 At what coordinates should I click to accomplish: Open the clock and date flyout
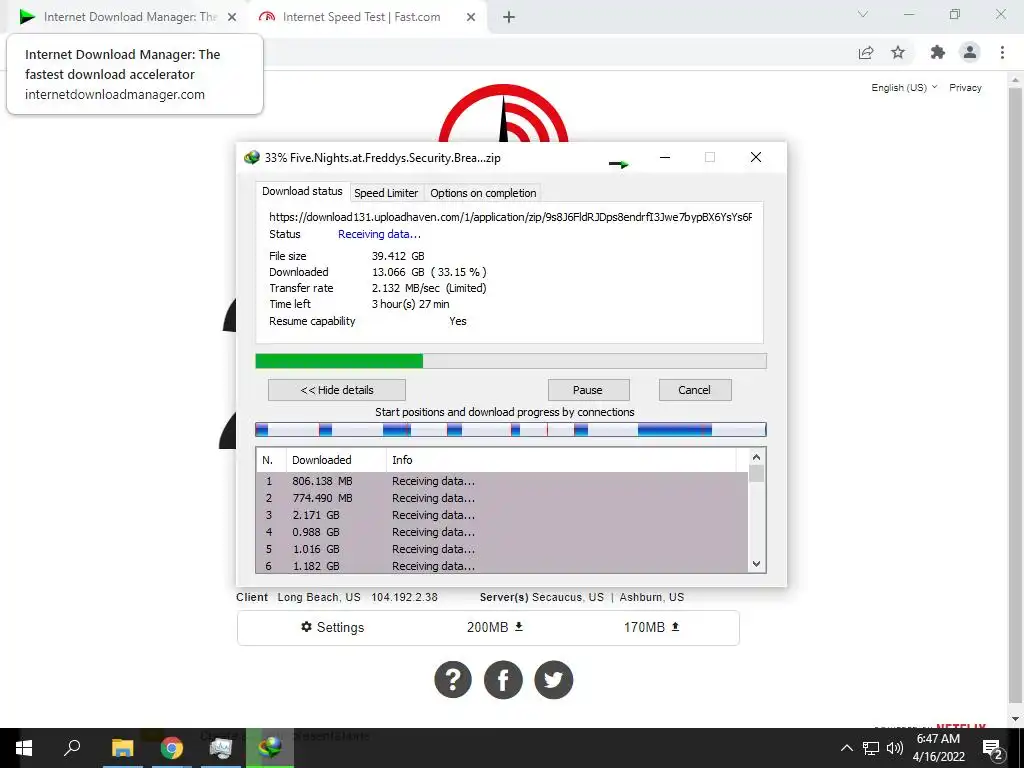[938, 748]
